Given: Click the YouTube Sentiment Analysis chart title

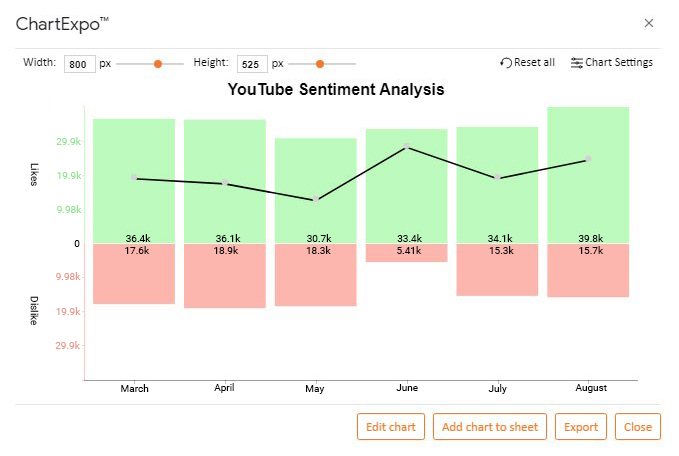Looking at the screenshot, I should pyautogui.click(x=336, y=89).
